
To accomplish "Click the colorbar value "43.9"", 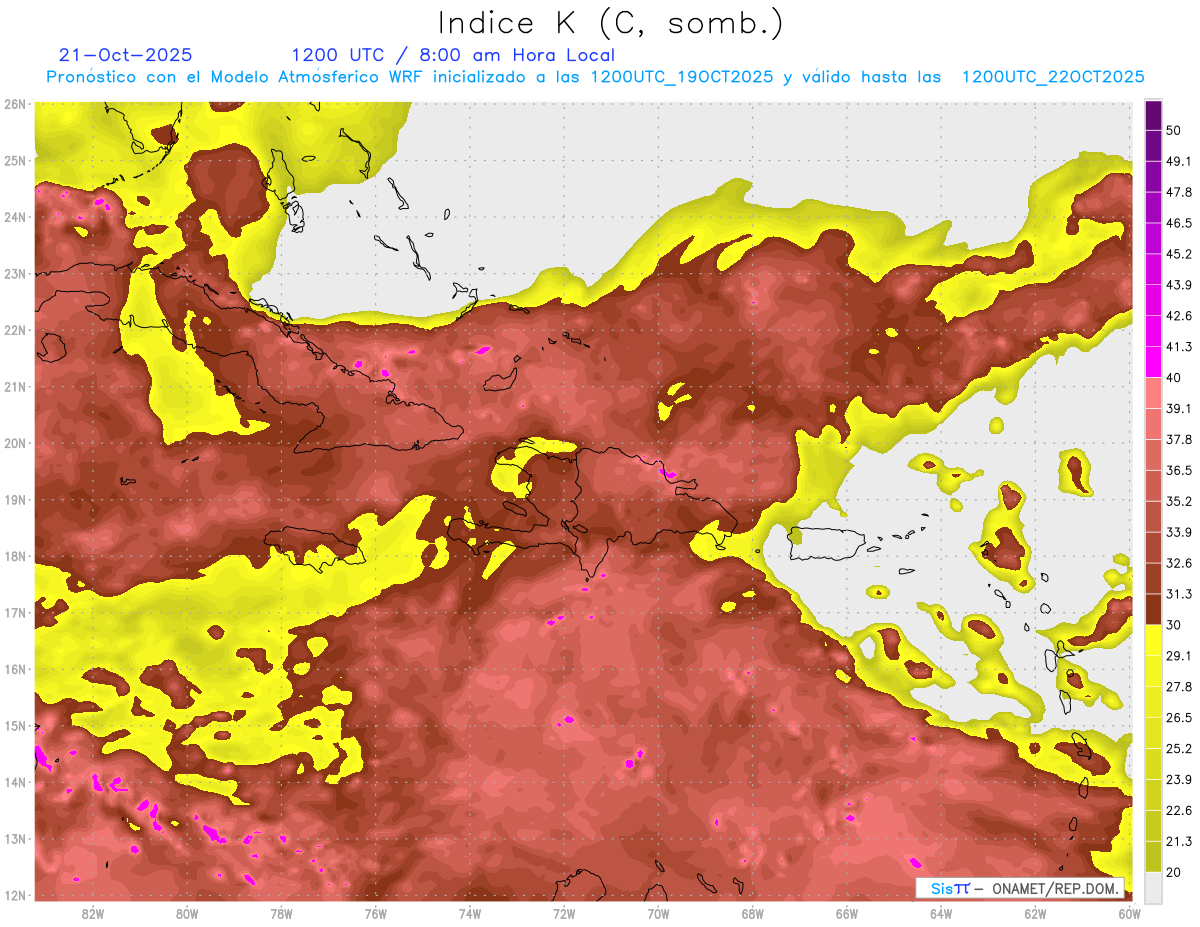I will pyautogui.click(x=1179, y=285).
